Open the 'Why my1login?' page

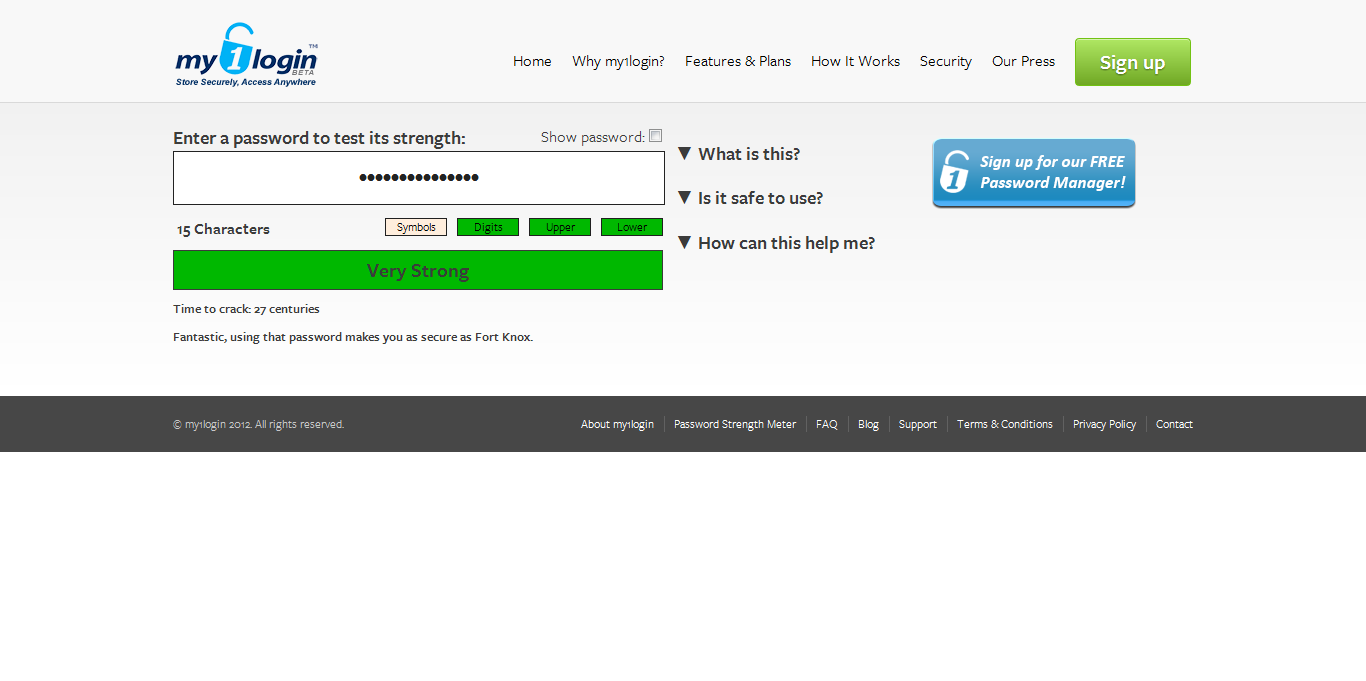(618, 61)
